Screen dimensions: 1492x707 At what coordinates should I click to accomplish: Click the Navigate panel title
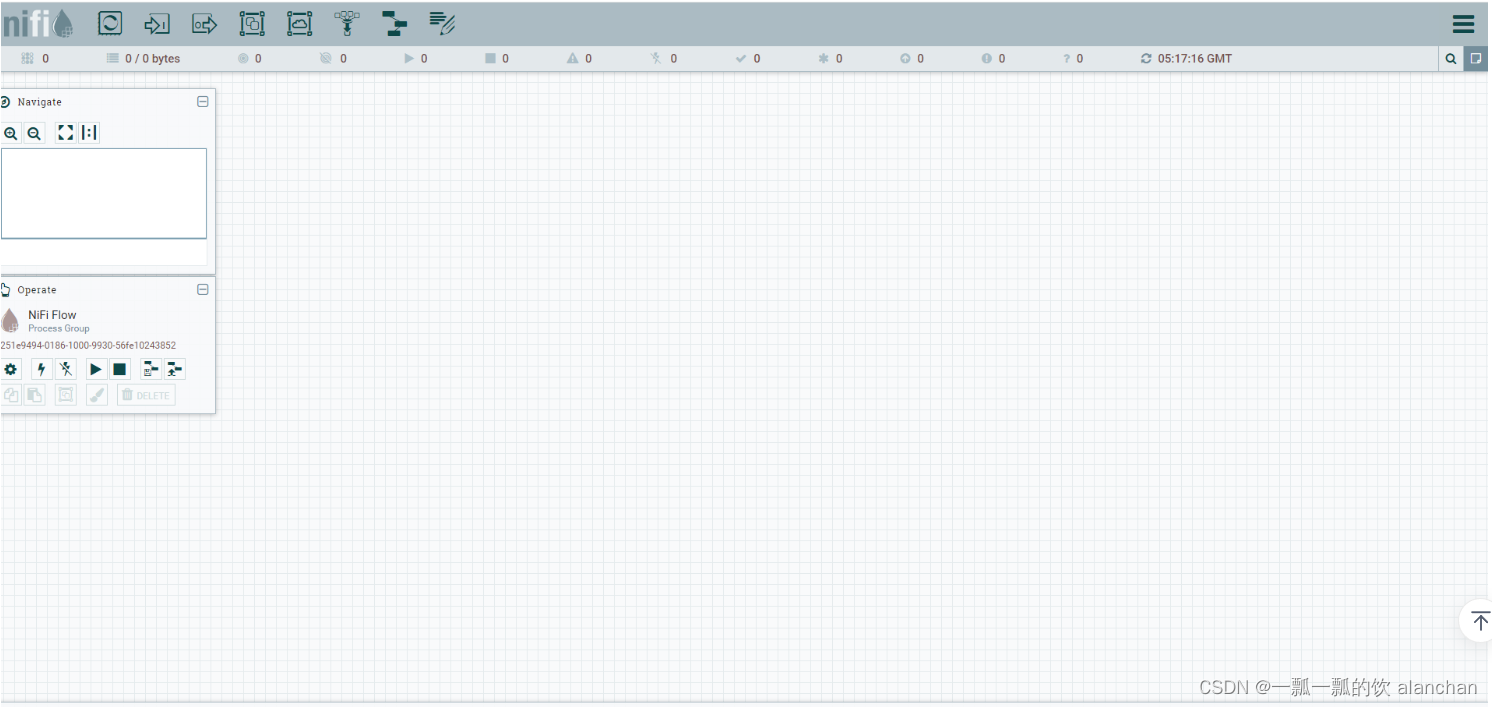tap(39, 102)
